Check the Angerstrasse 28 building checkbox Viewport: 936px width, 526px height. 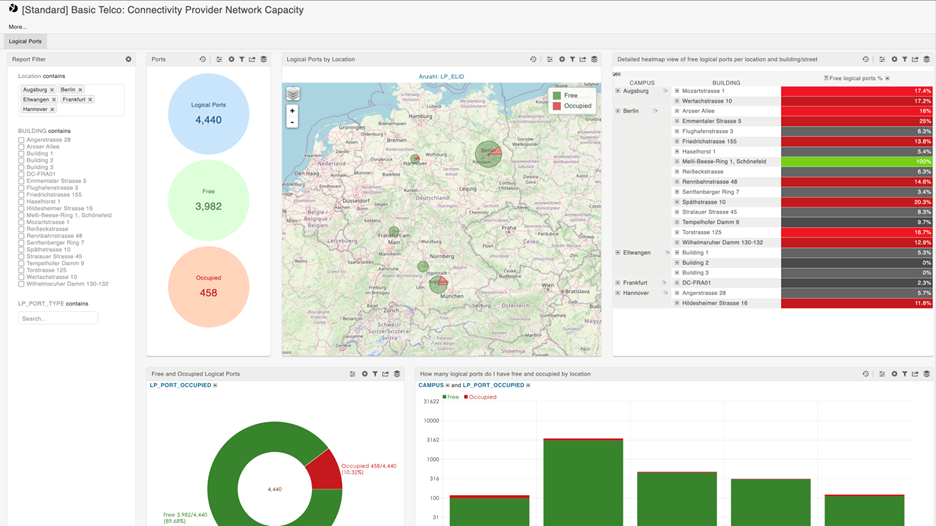tap(21, 140)
